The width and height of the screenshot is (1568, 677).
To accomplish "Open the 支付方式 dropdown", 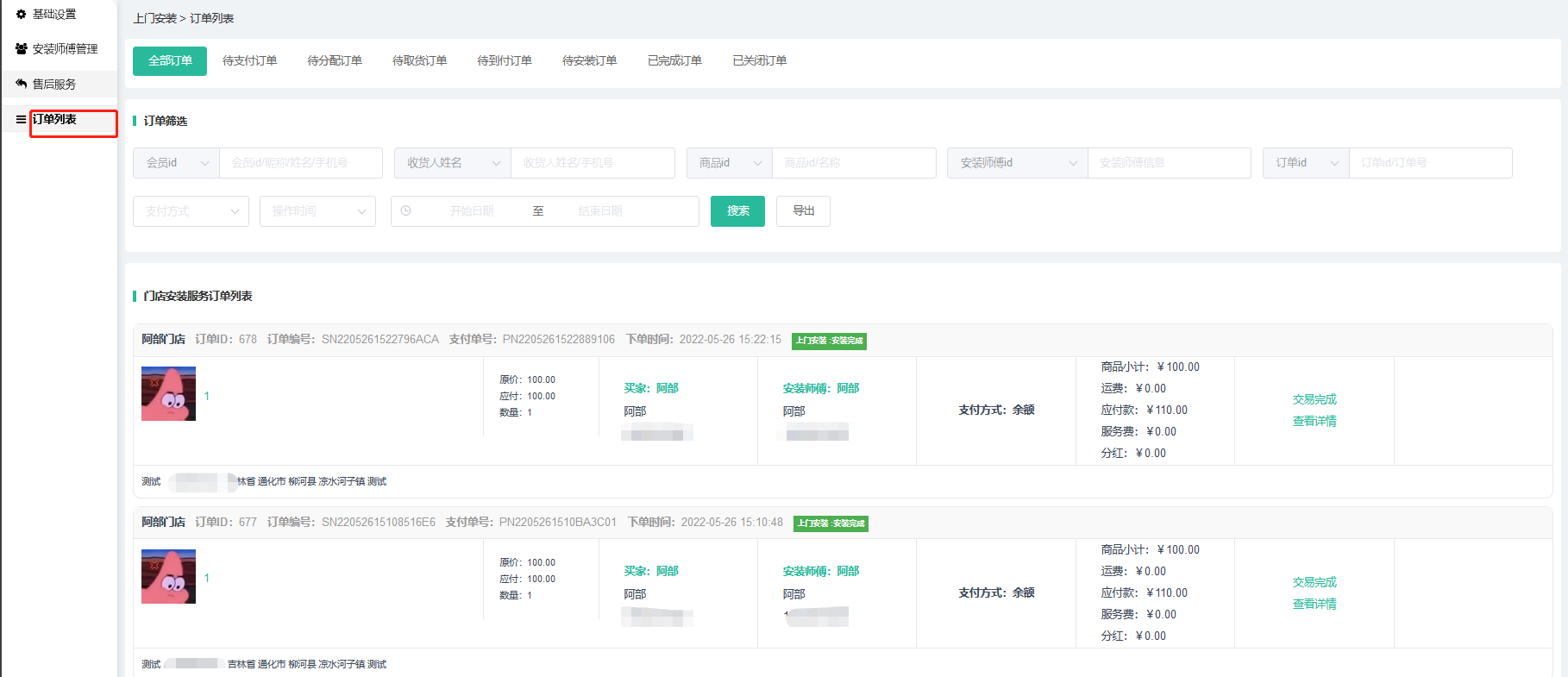I will click(191, 211).
